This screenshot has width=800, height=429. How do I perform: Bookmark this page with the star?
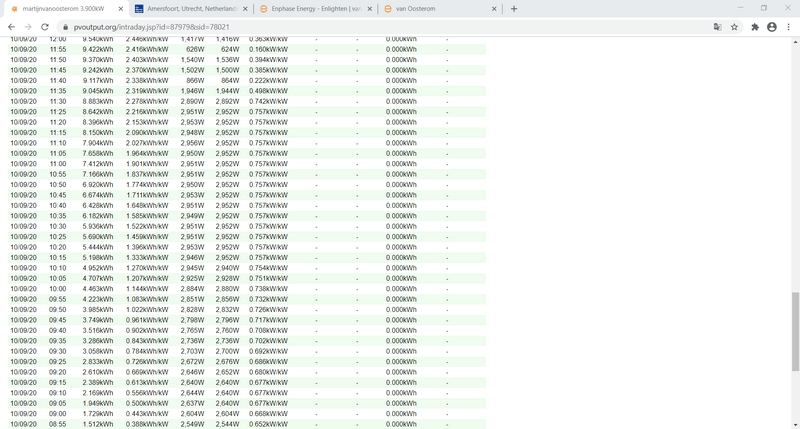pyautogui.click(x=734, y=27)
